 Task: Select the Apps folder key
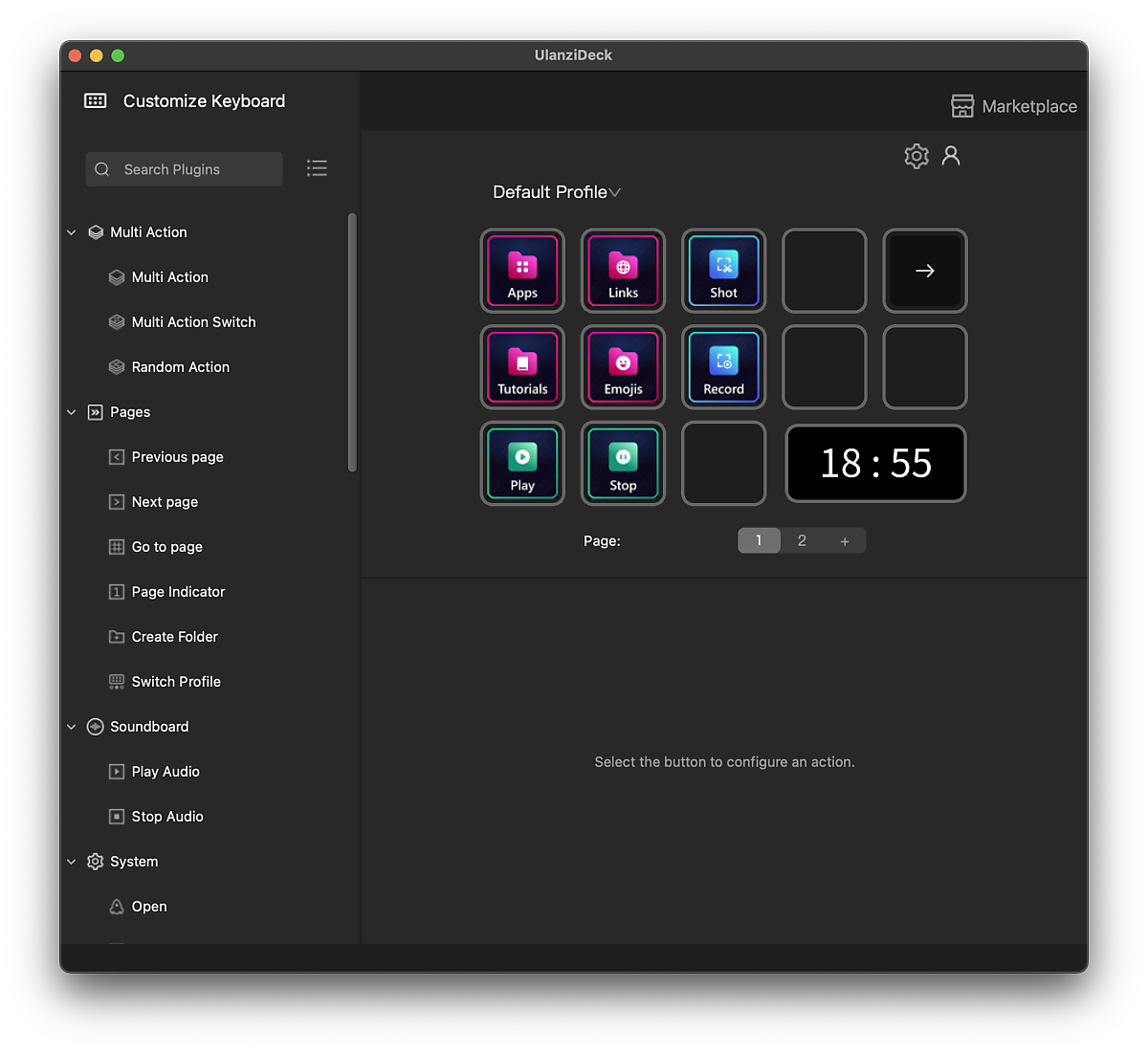tap(522, 271)
